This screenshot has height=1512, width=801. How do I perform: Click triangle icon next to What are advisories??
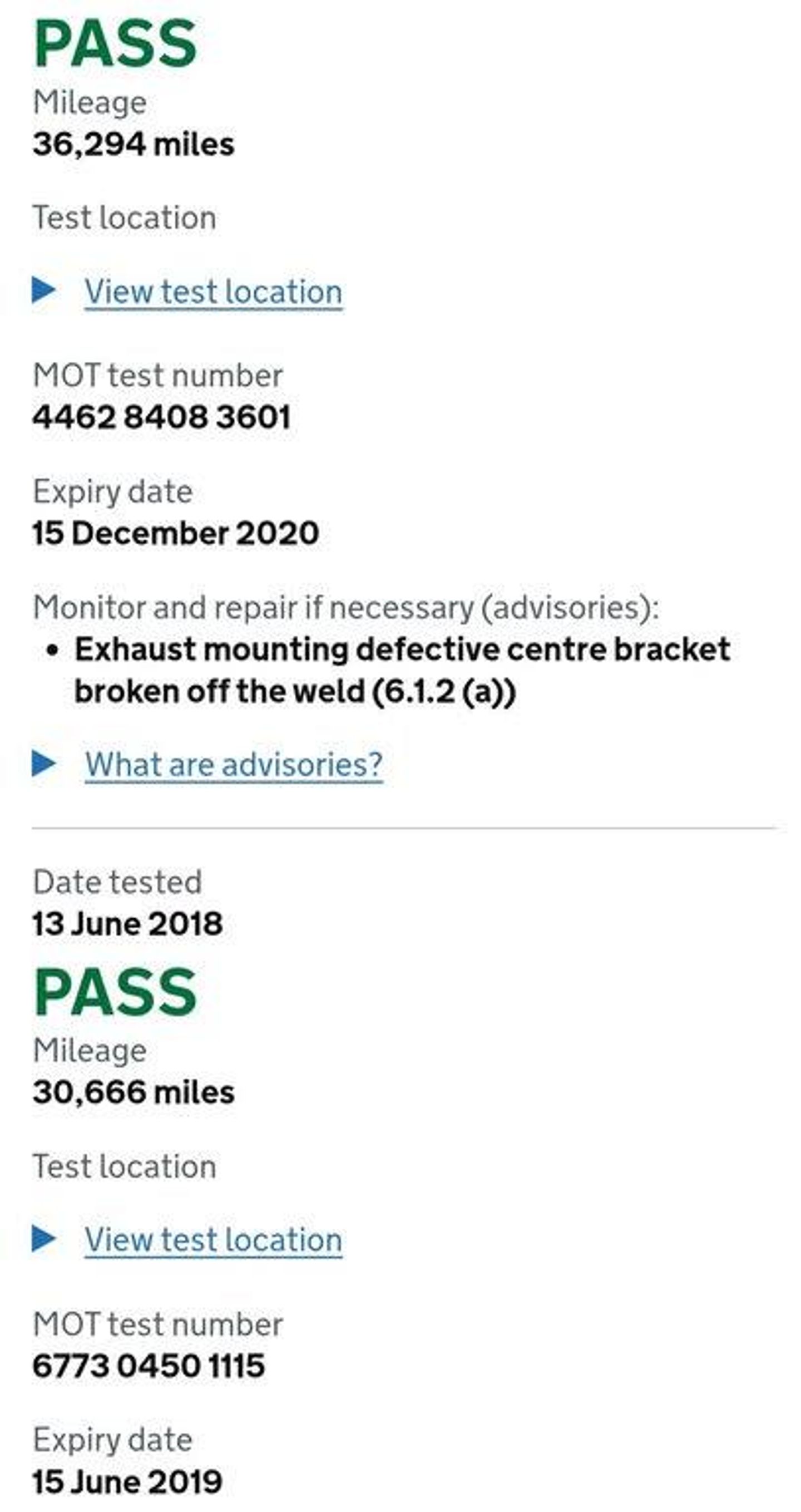tap(44, 762)
